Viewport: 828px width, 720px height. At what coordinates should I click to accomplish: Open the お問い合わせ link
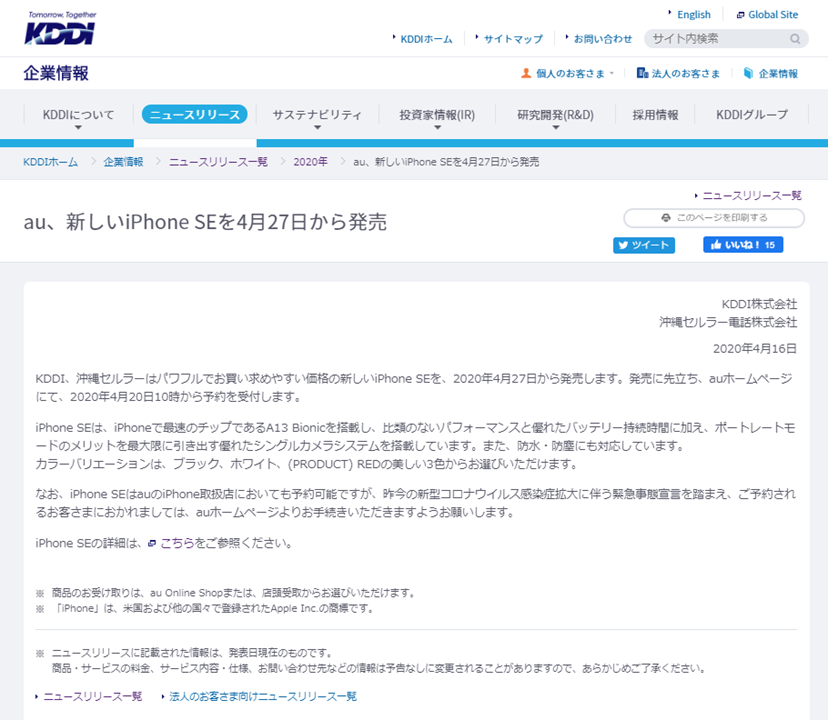pos(603,39)
